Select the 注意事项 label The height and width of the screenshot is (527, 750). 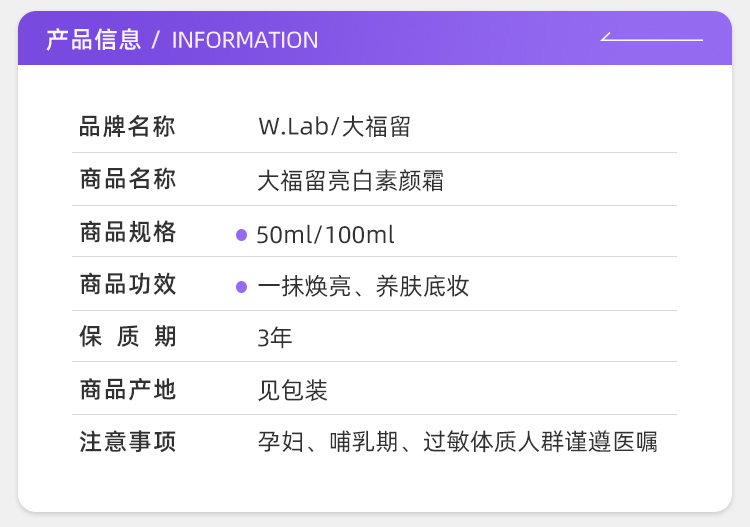128,442
